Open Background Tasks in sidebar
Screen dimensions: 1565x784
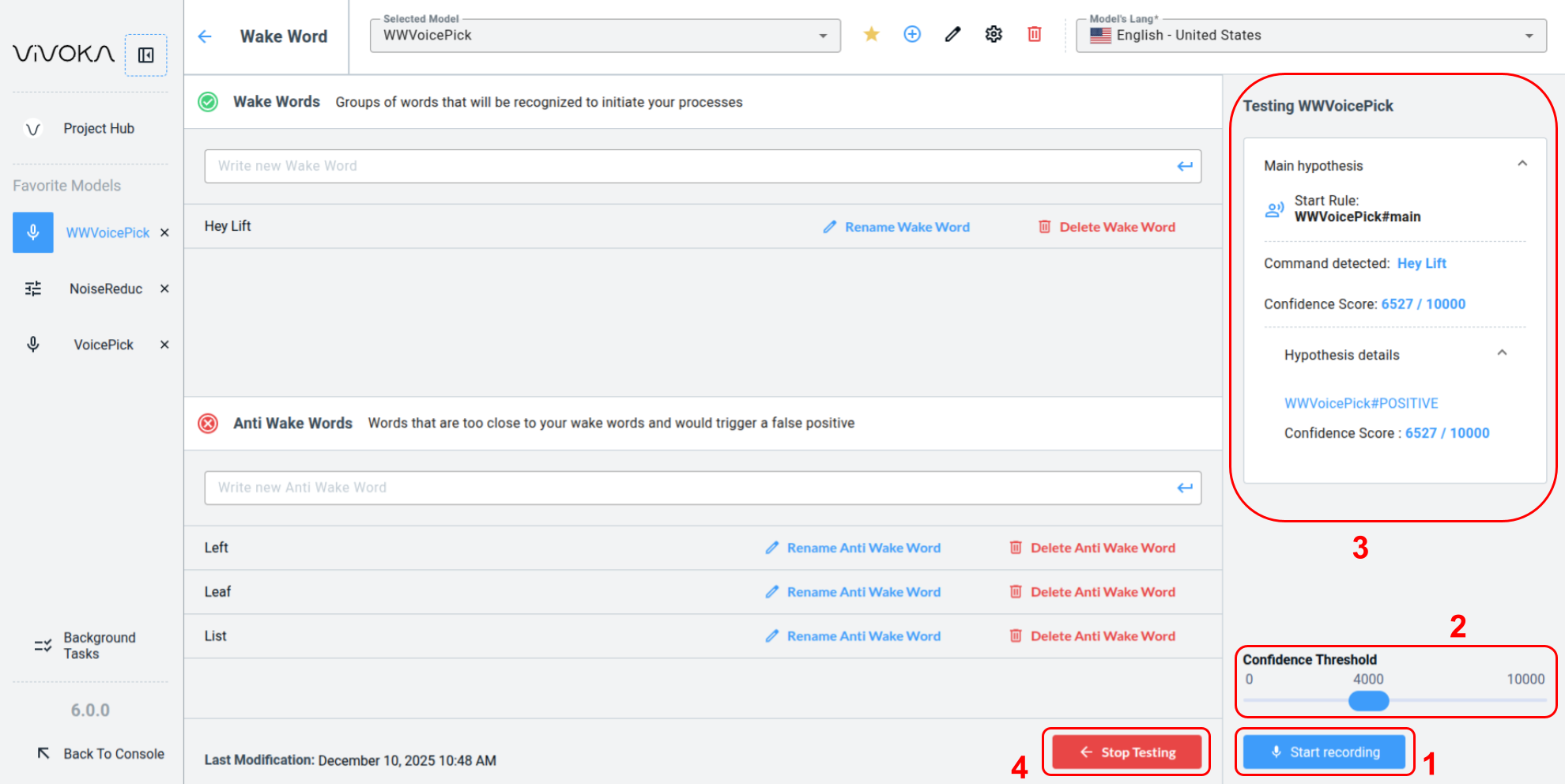tap(99, 646)
